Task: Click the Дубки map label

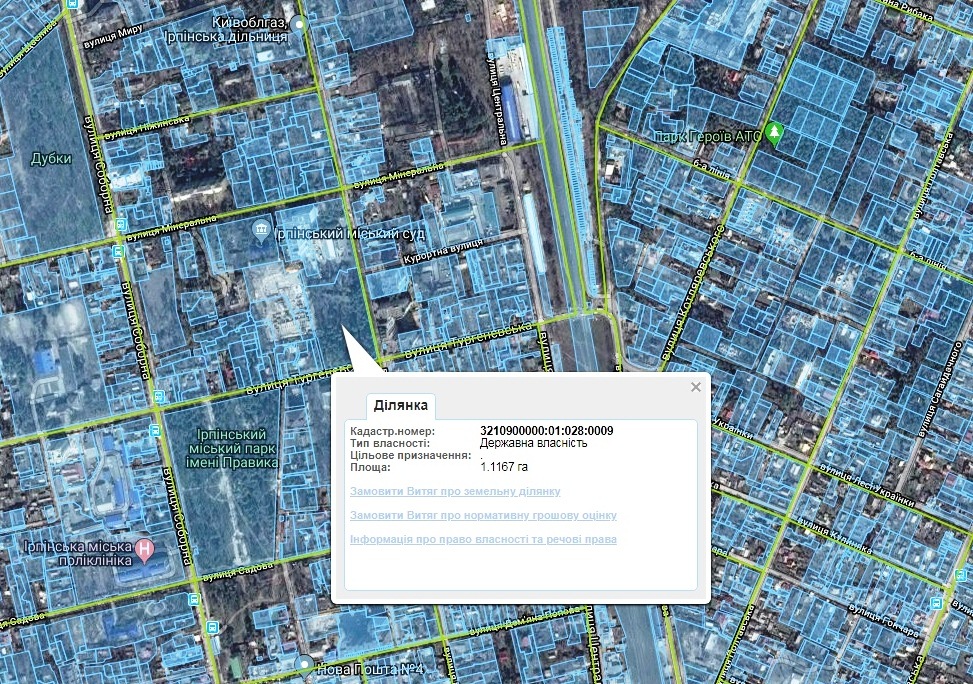Action: tap(51, 157)
